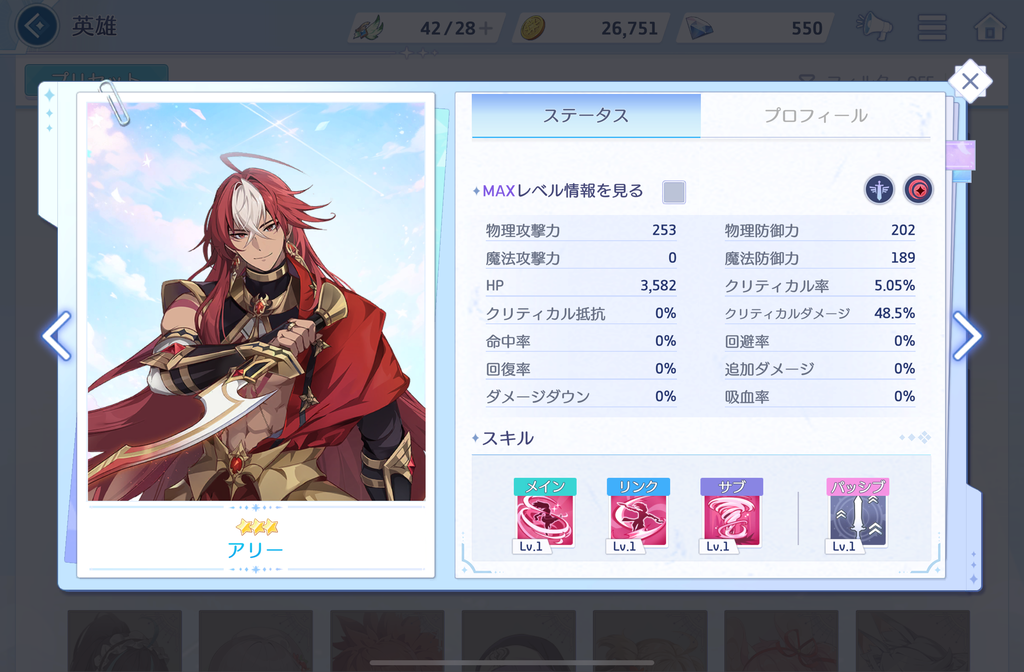Open the megaphone announcements icon
The image size is (1024, 672).
(x=874, y=27)
